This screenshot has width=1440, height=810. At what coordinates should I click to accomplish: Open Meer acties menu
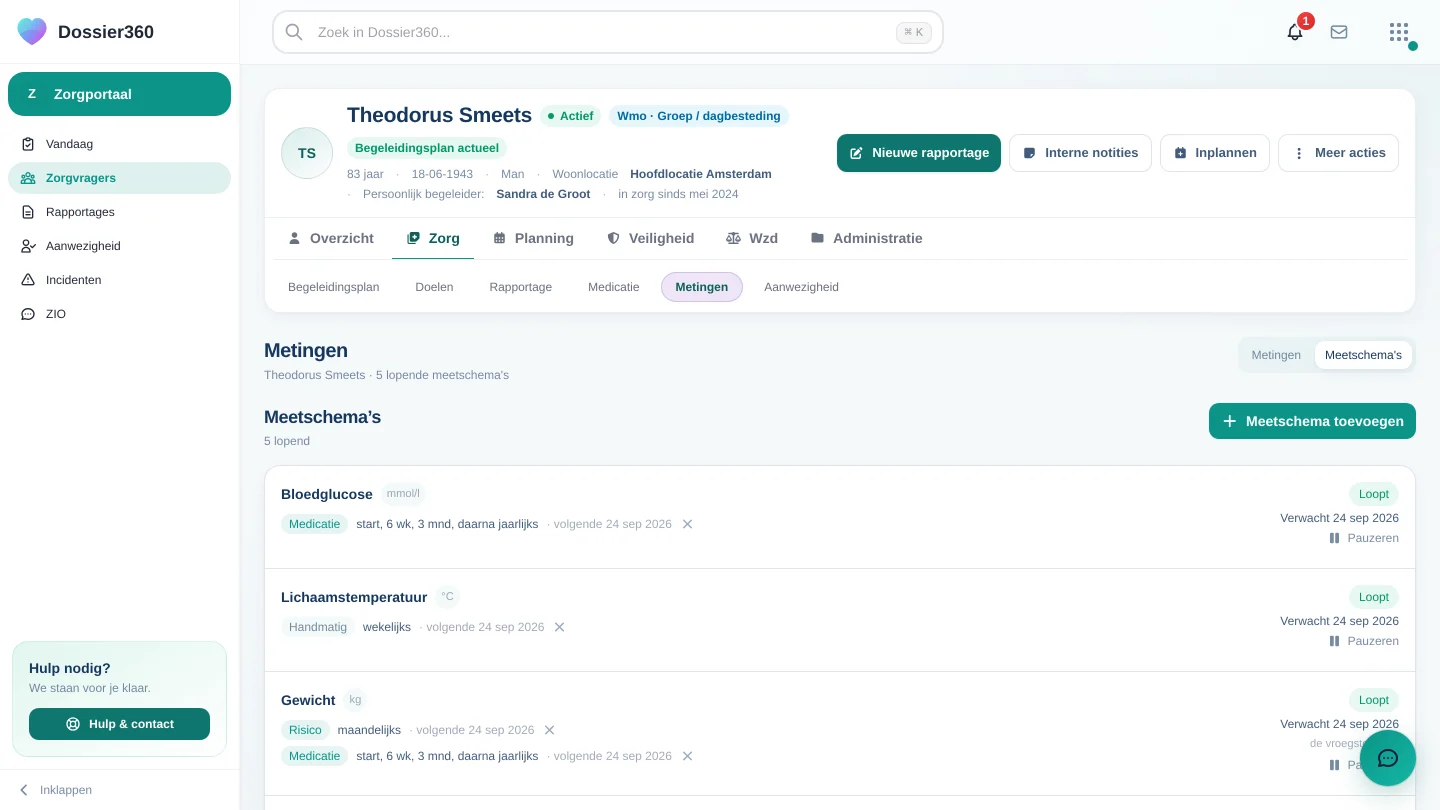coord(1338,153)
